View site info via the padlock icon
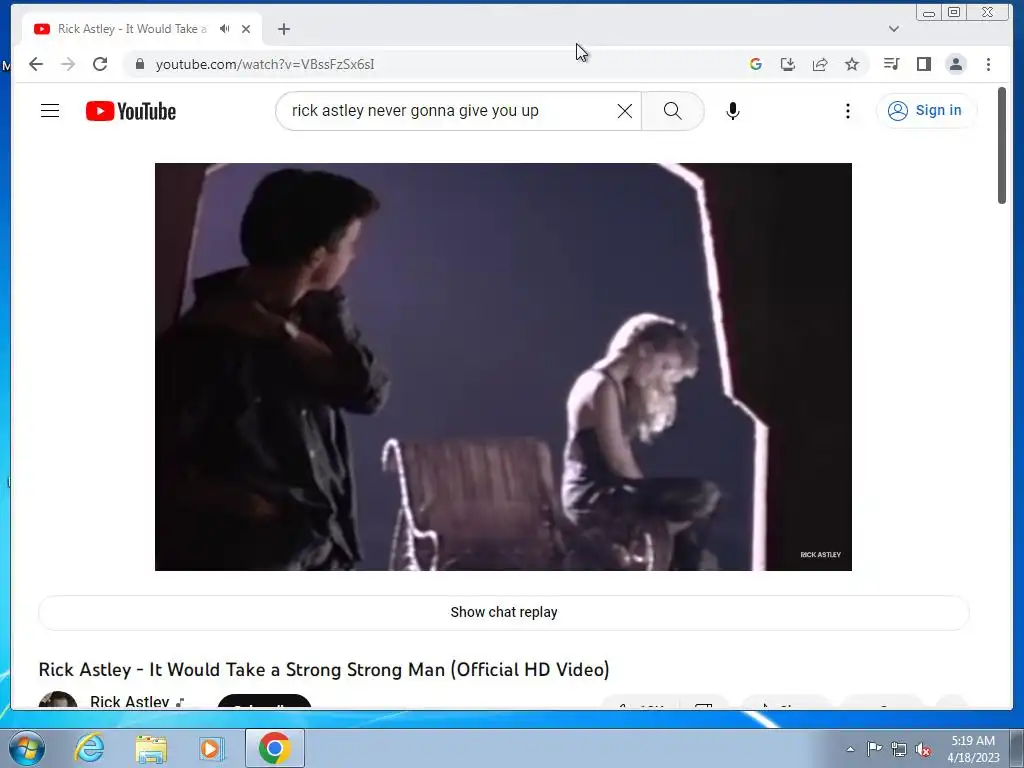This screenshot has height=768, width=1024. point(139,64)
